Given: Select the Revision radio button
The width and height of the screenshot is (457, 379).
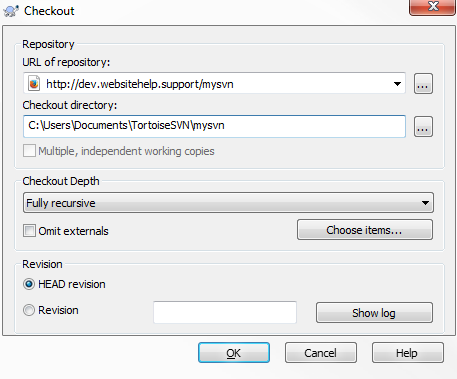Looking at the screenshot, I should point(29,310).
